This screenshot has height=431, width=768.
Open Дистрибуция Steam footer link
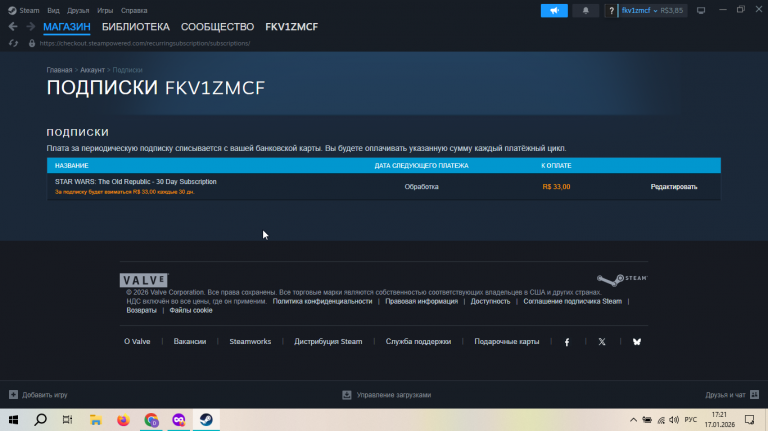point(328,341)
